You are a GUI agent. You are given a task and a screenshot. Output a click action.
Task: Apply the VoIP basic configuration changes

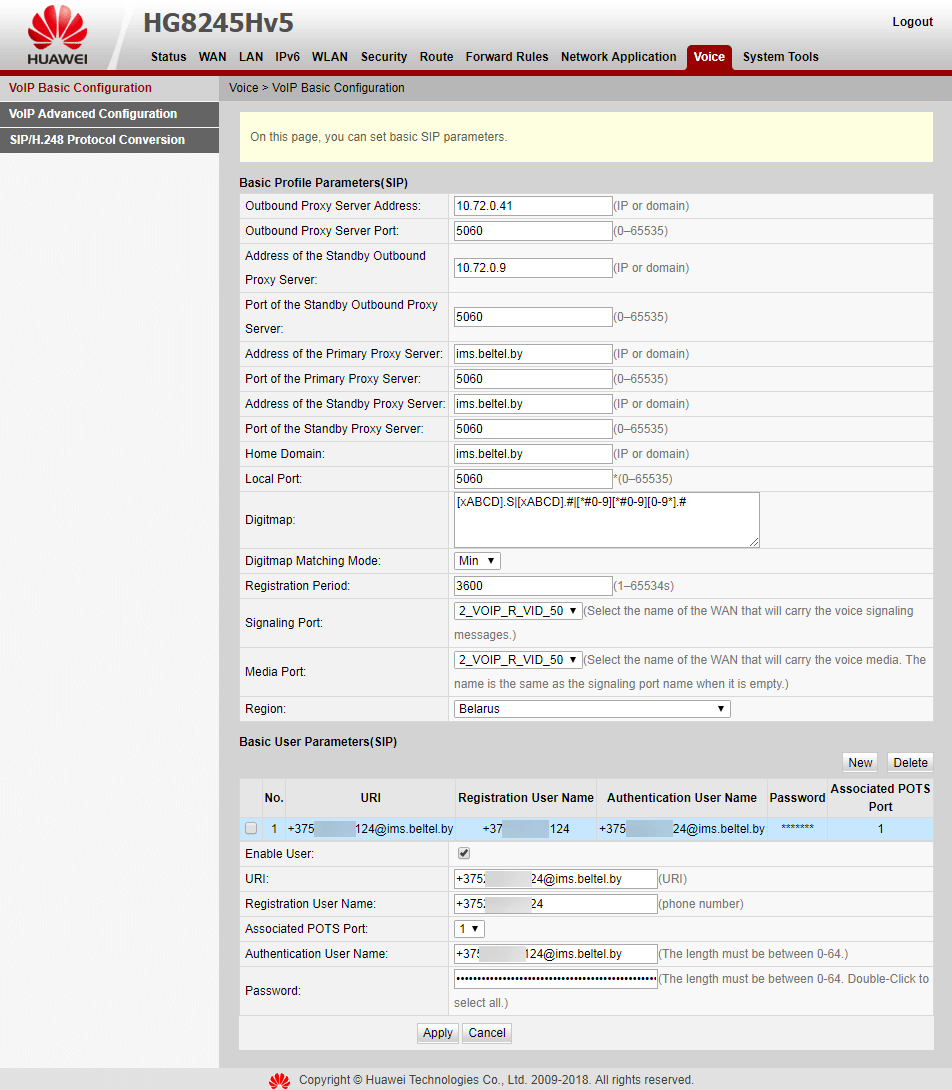point(437,1033)
